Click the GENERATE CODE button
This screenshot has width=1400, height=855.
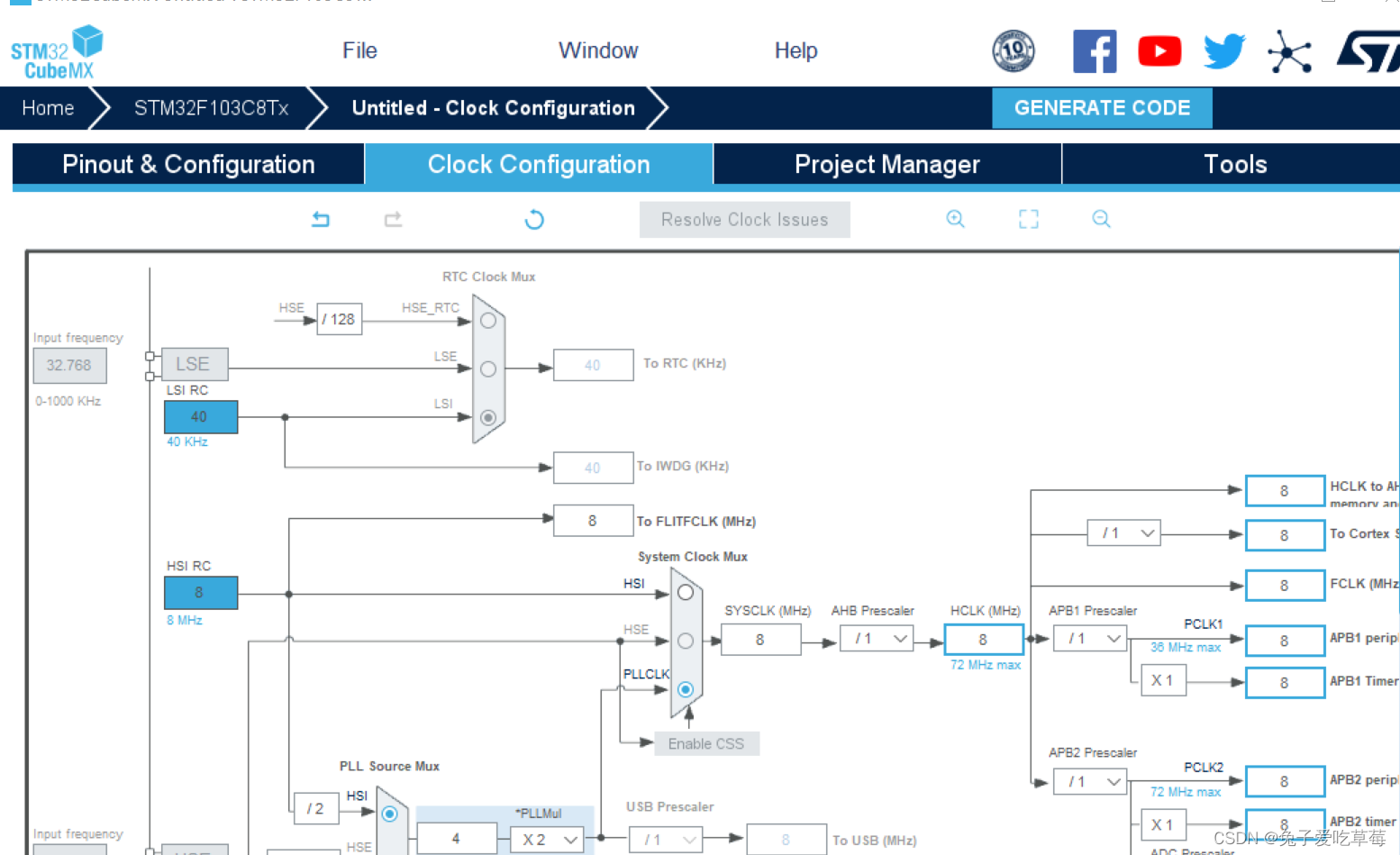(x=1102, y=108)
